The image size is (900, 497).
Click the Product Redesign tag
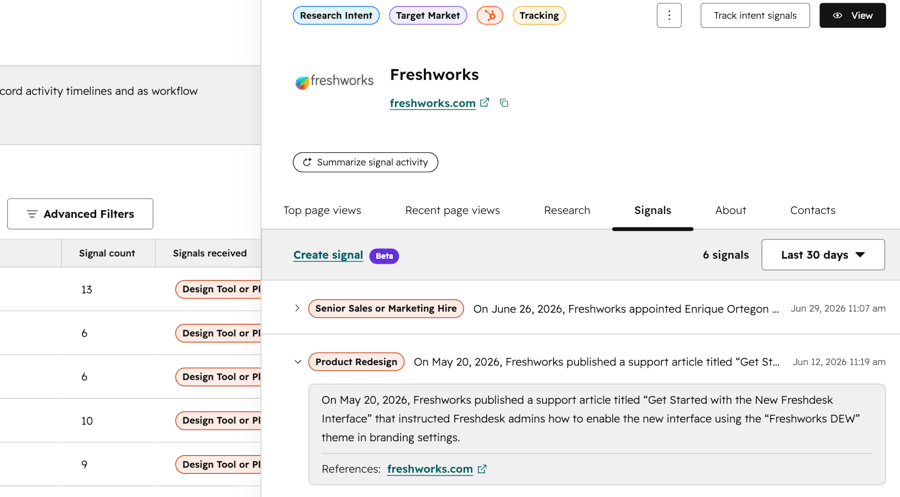[356, 362]
